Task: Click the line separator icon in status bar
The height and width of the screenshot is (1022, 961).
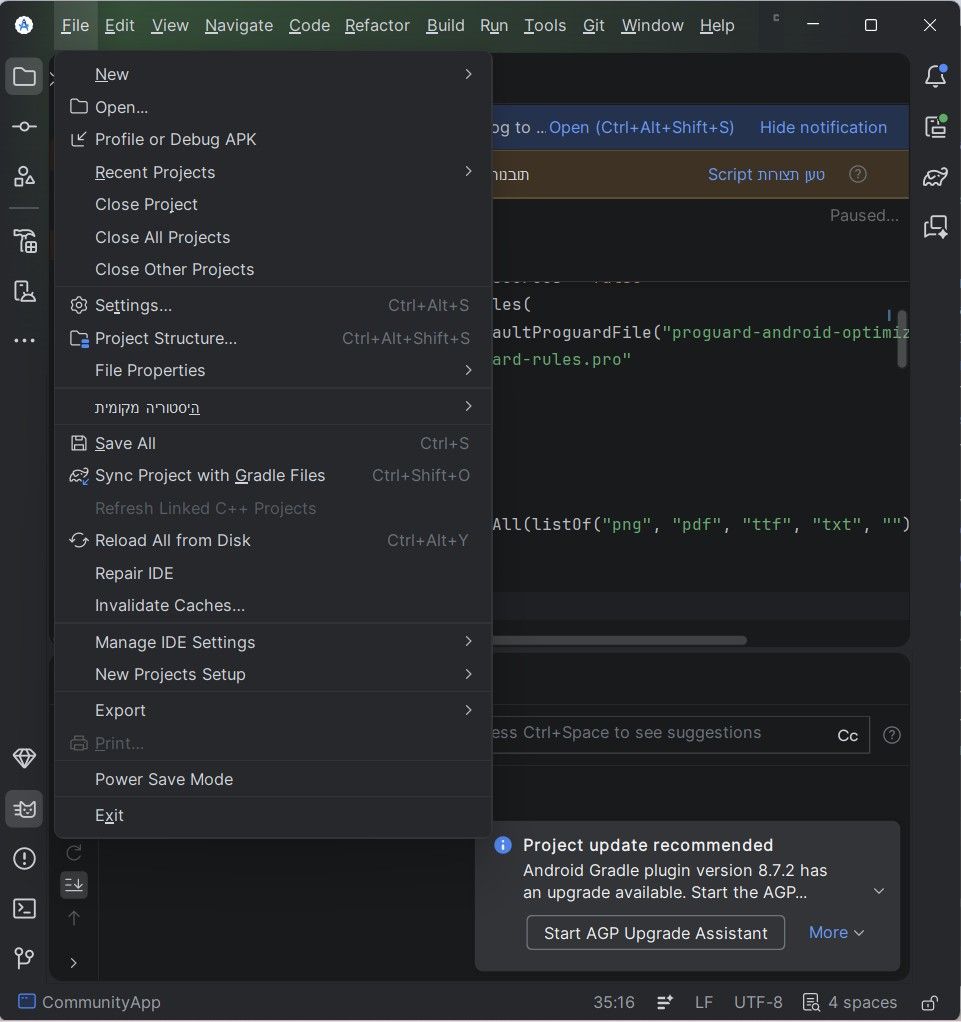Action: pos(664,1002)
